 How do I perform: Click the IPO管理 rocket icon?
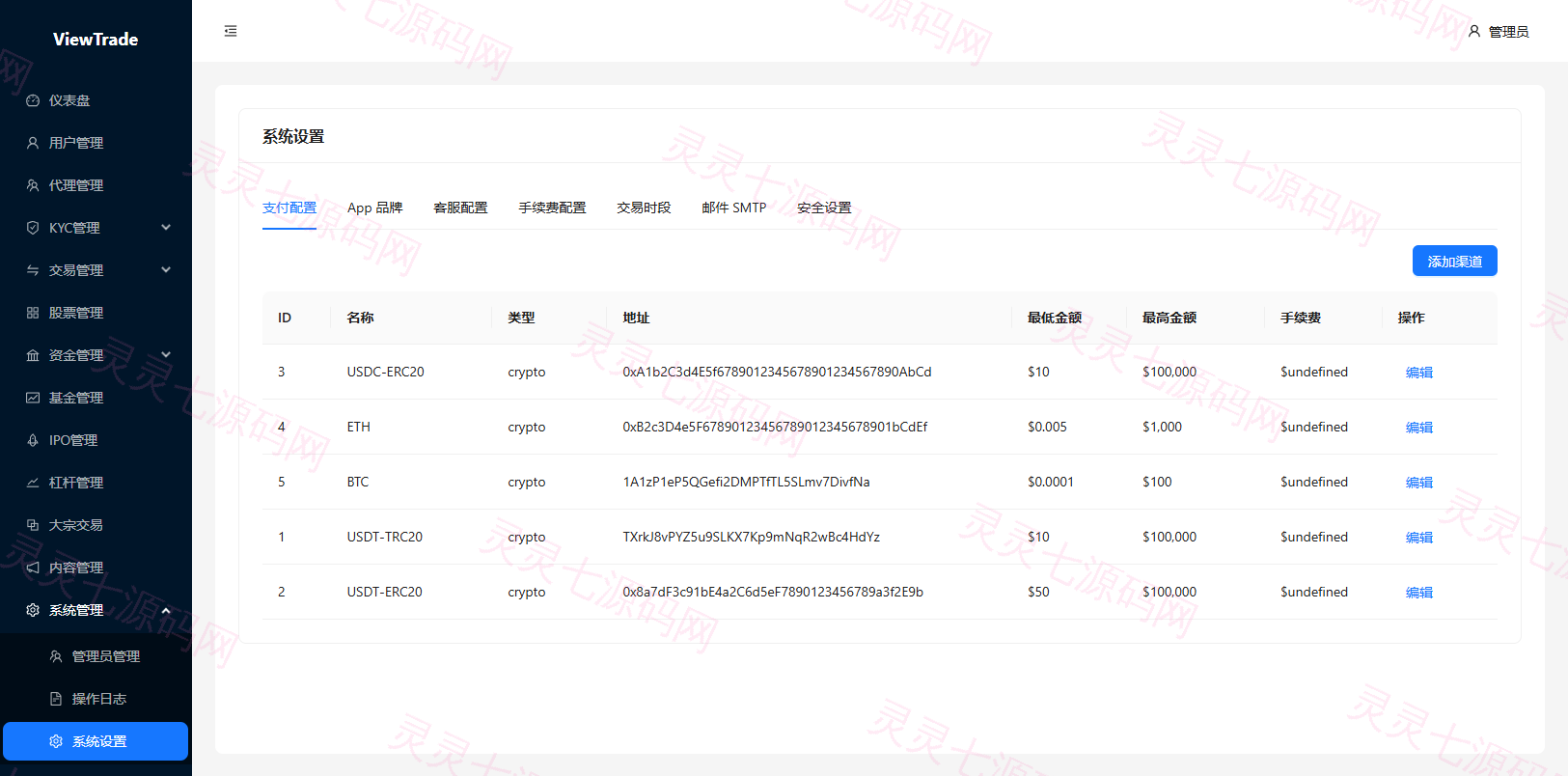pos(33,440)
